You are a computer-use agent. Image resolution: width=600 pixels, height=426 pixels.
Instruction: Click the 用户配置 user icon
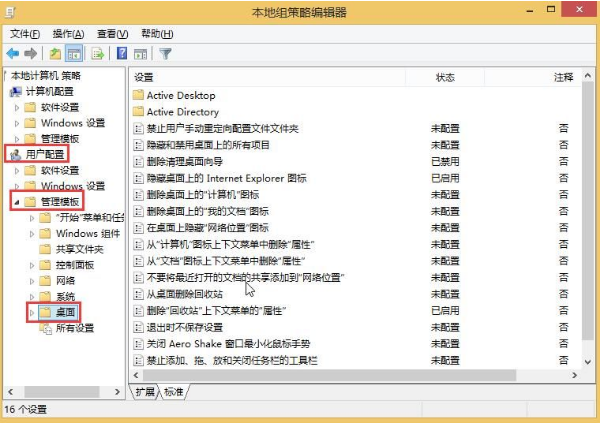pyautogui.click(x=16, y=154)
